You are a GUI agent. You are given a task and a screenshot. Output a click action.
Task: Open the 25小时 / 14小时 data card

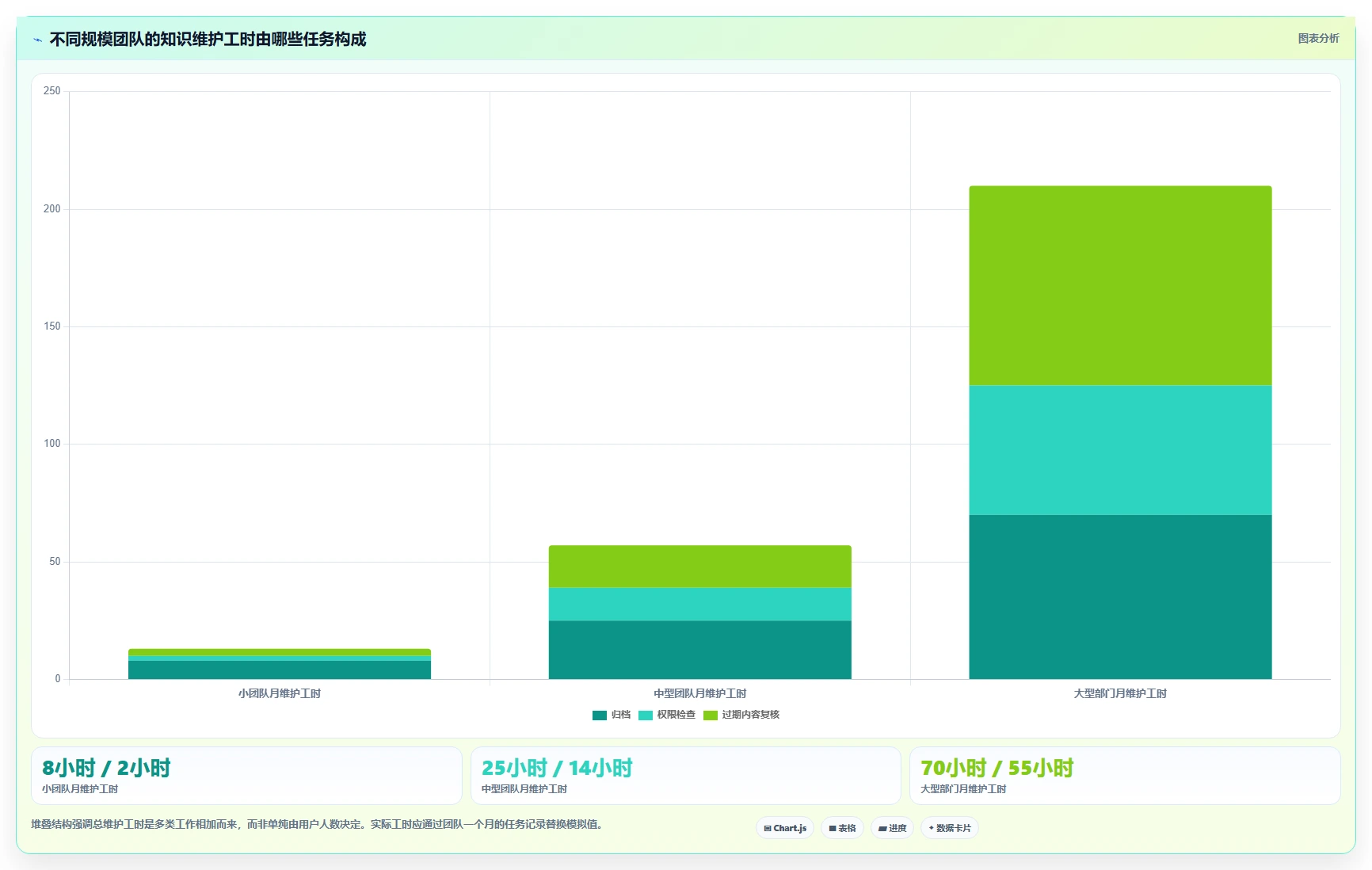coord(686,776)
